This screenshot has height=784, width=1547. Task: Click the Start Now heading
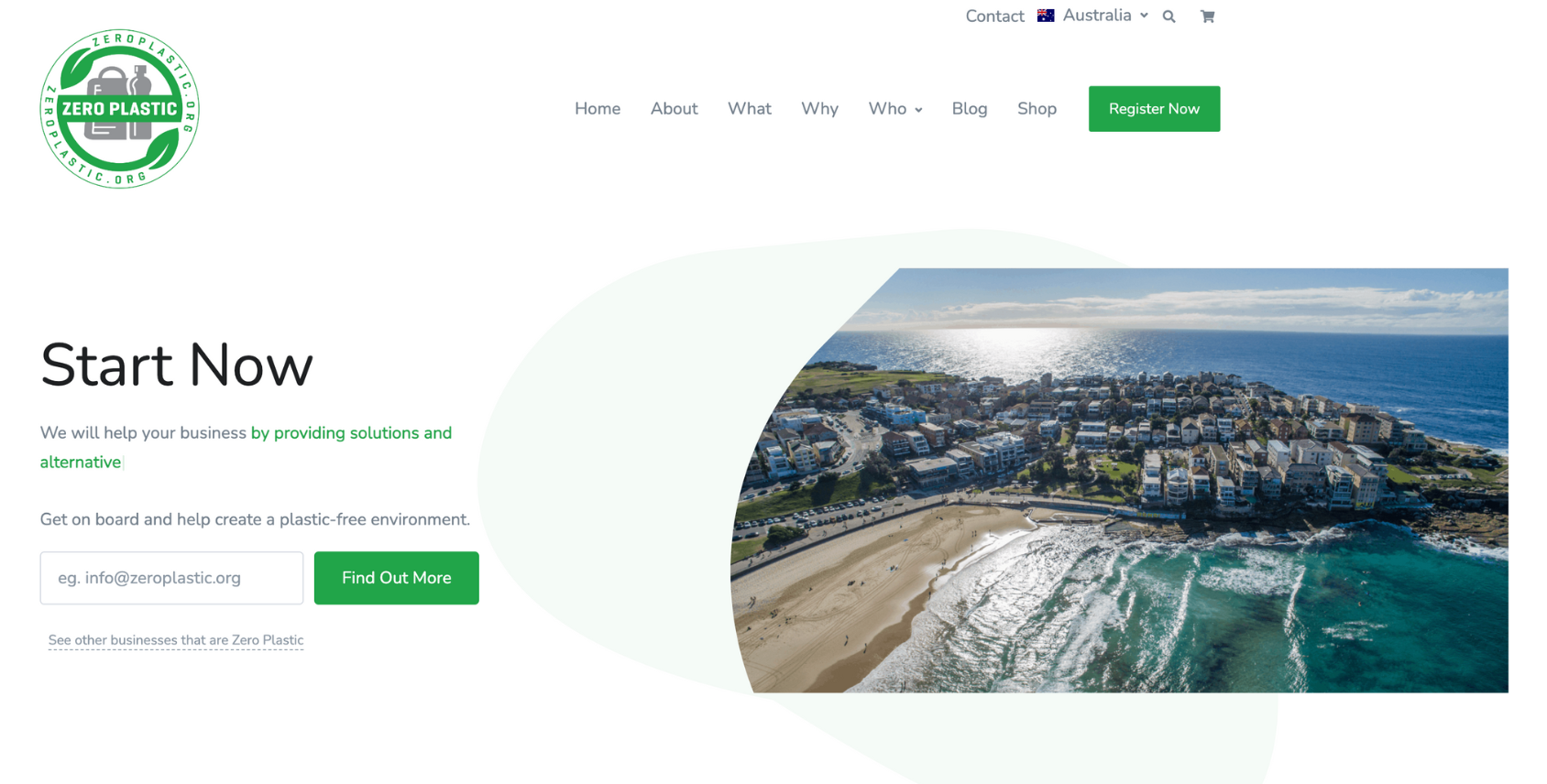click(177, 365)
